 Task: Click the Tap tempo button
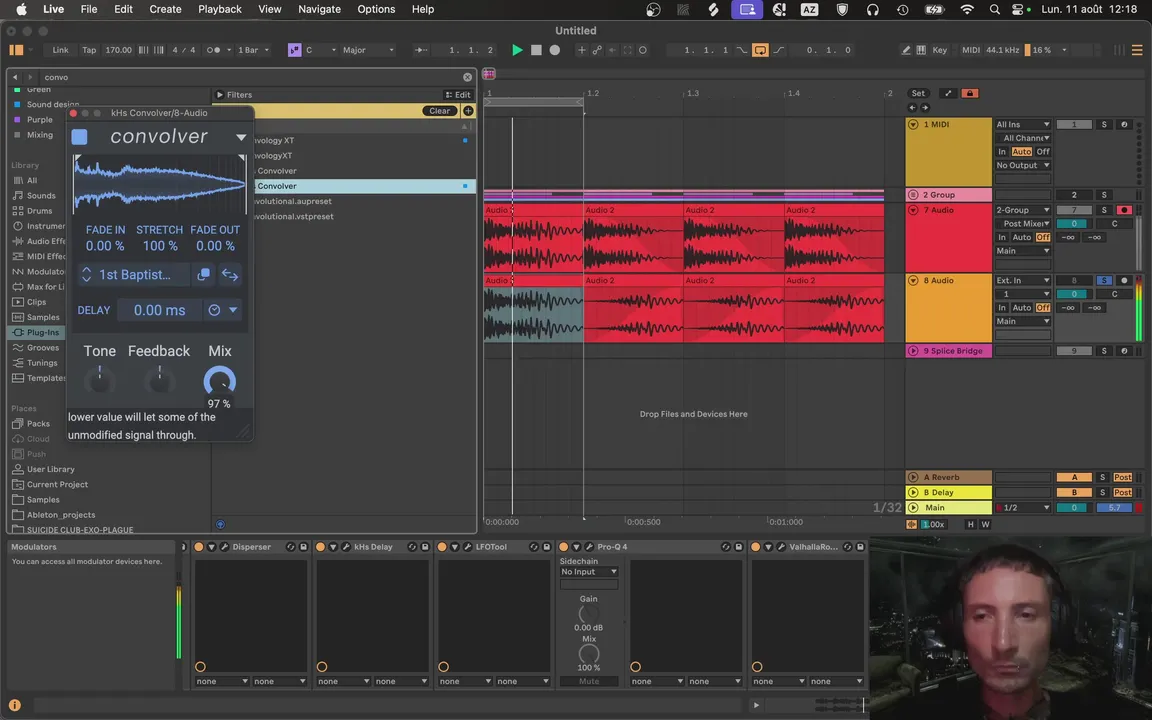click(89, 50)
